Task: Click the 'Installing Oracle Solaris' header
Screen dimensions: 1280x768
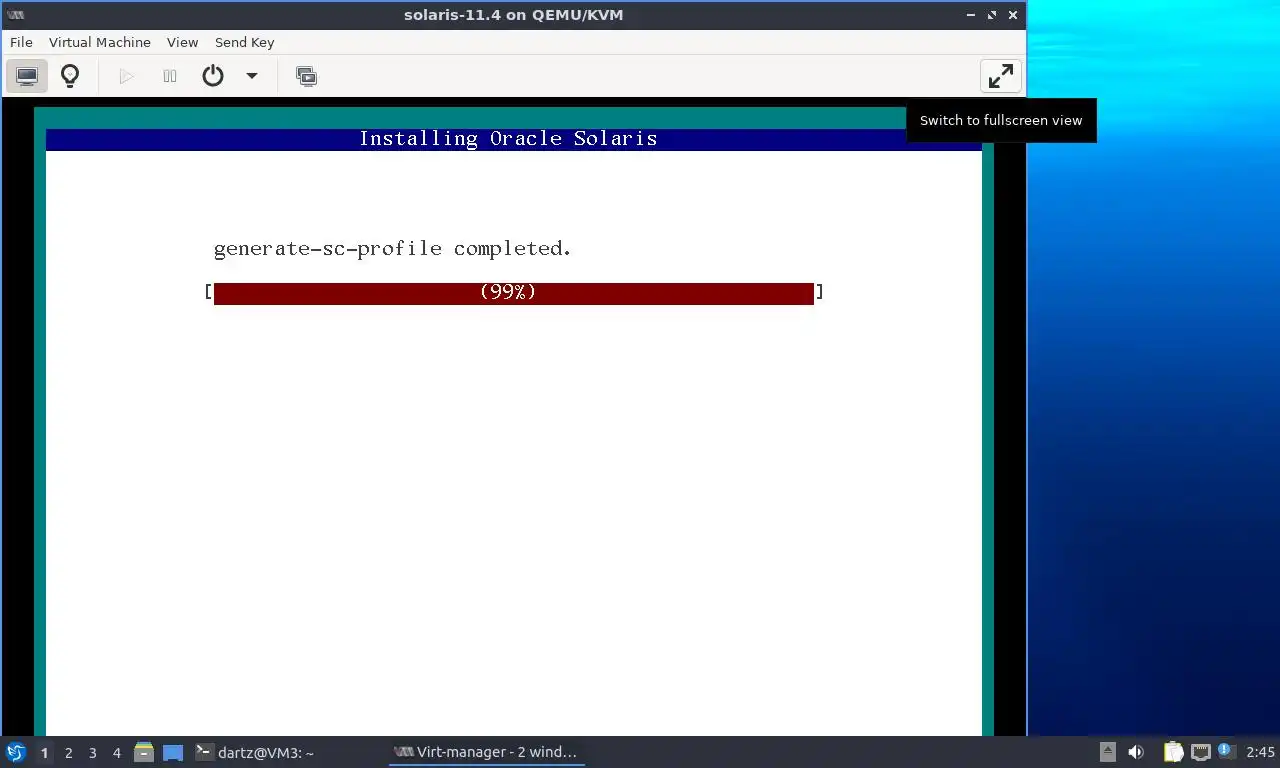Action: tap(508, 139)
